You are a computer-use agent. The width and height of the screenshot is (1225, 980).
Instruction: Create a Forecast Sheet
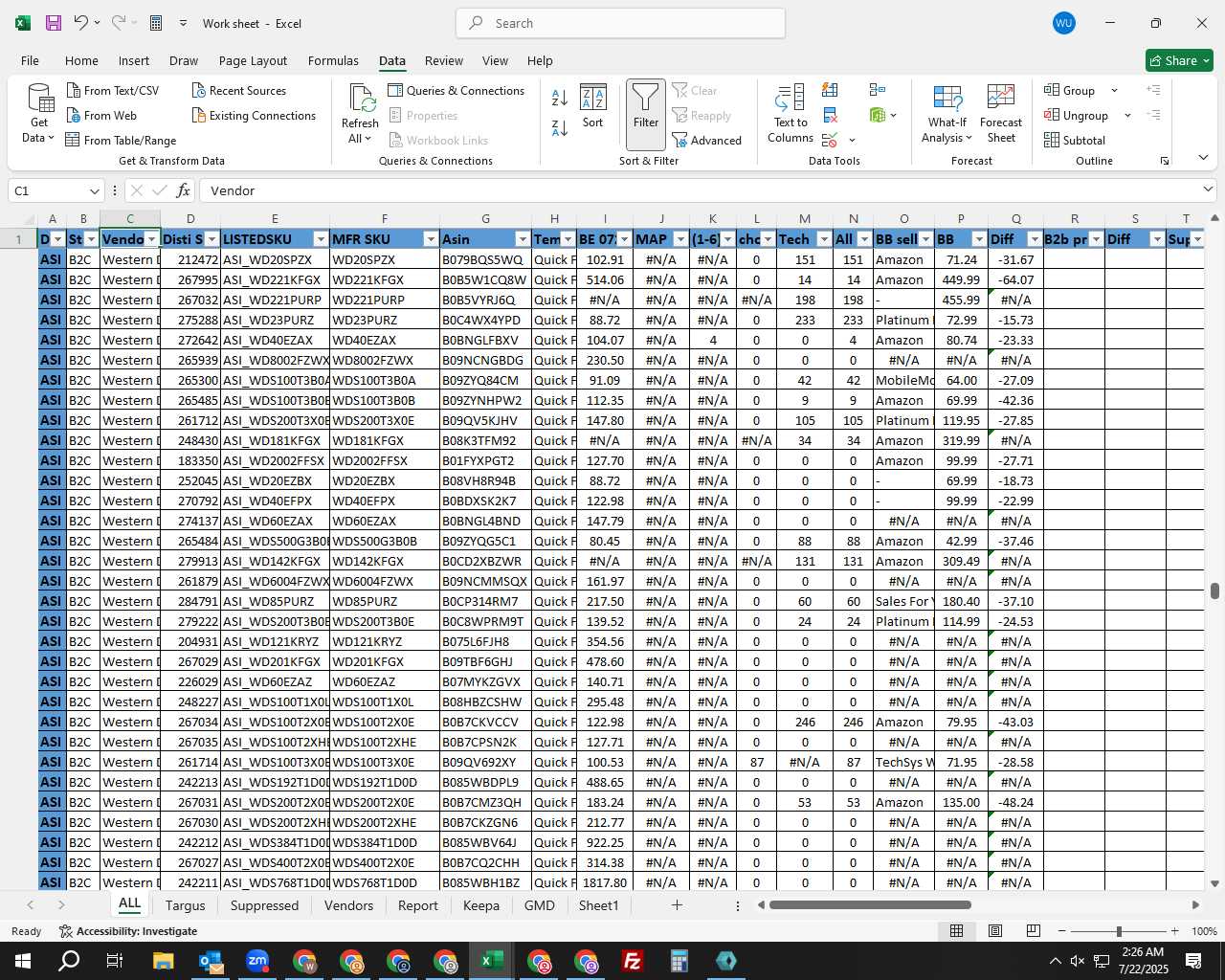click(1001, 113)
